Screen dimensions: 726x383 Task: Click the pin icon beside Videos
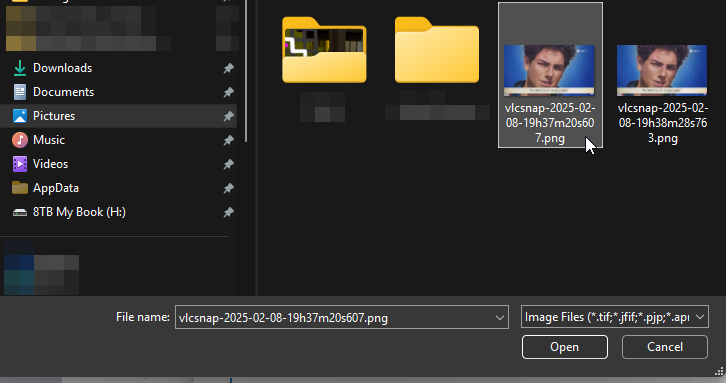tap(228, 164)
